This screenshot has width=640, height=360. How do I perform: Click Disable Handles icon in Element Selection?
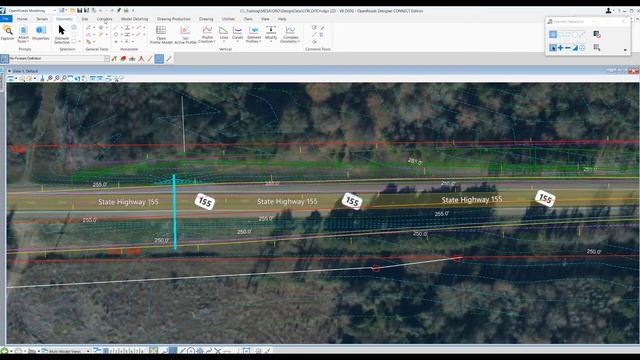pyautogui.click(x=597, y=34)
